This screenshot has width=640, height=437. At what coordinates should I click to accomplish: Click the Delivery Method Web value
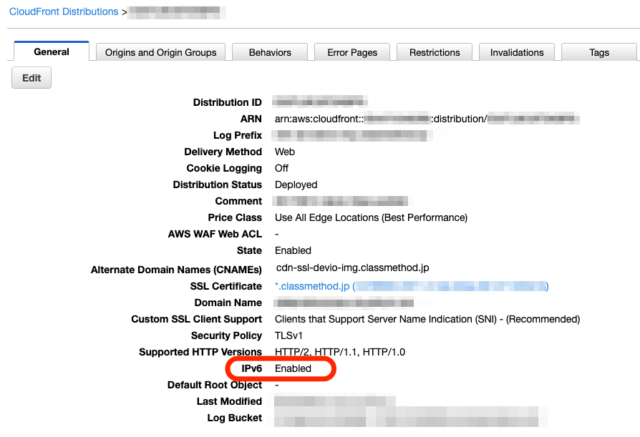[x=284, y=152]
